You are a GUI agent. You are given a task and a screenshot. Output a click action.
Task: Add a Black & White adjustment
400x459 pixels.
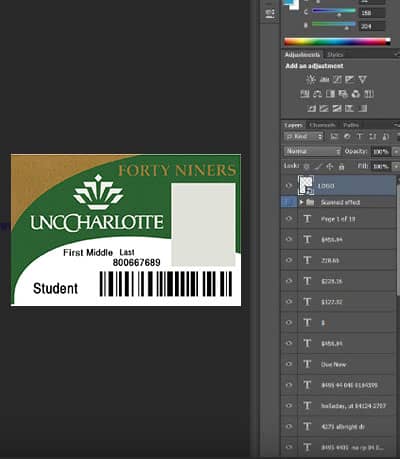click(330, 94)
